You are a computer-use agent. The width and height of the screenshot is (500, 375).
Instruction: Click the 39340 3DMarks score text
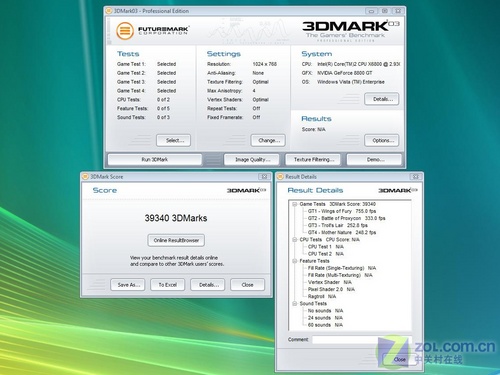(x=176, y=218)
